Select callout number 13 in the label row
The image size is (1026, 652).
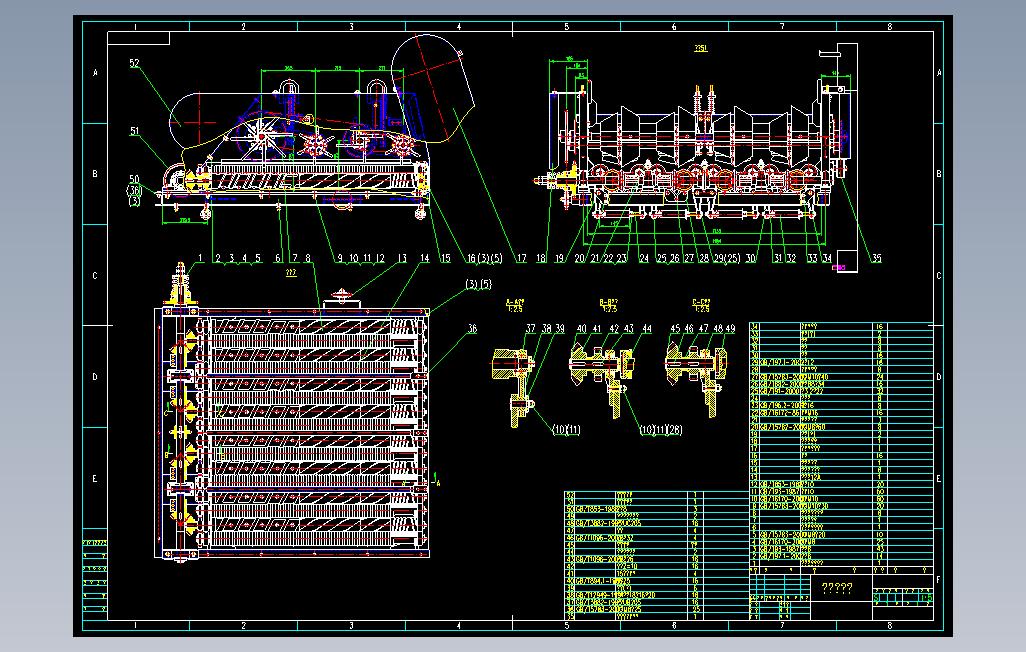coord(402,259)
